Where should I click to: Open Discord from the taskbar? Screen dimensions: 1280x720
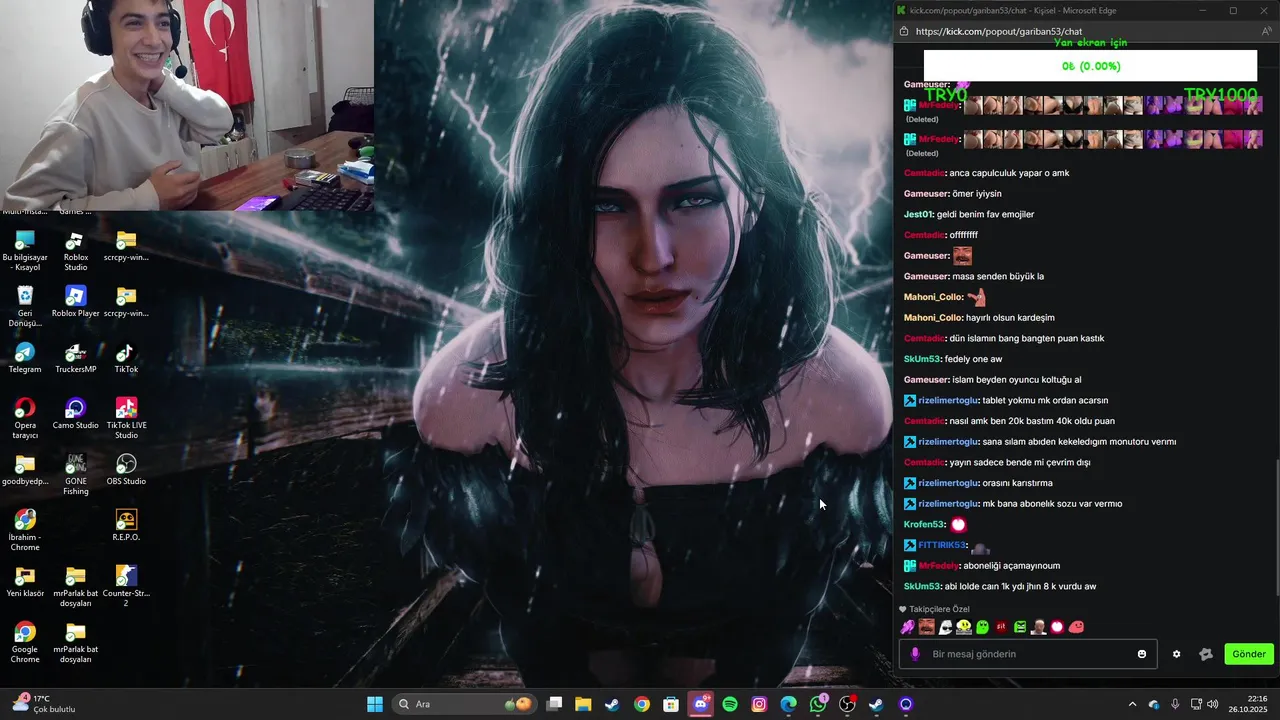pos(701,704)
